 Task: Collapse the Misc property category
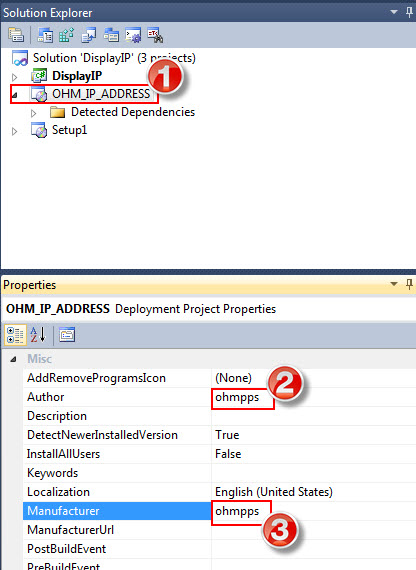click(x=13, y=359)
